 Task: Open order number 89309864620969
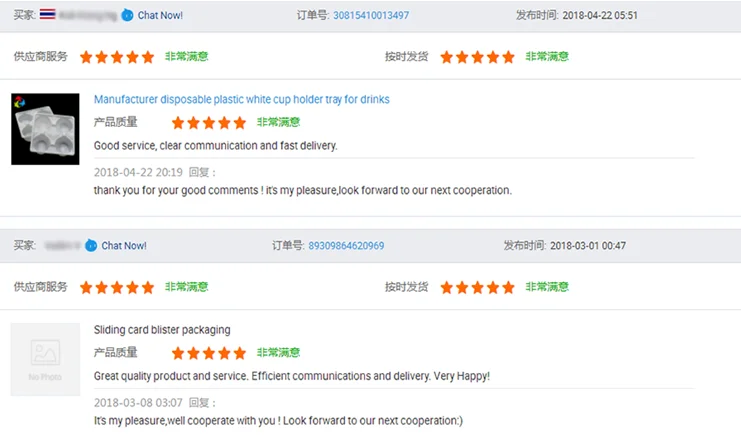(346, 245)
